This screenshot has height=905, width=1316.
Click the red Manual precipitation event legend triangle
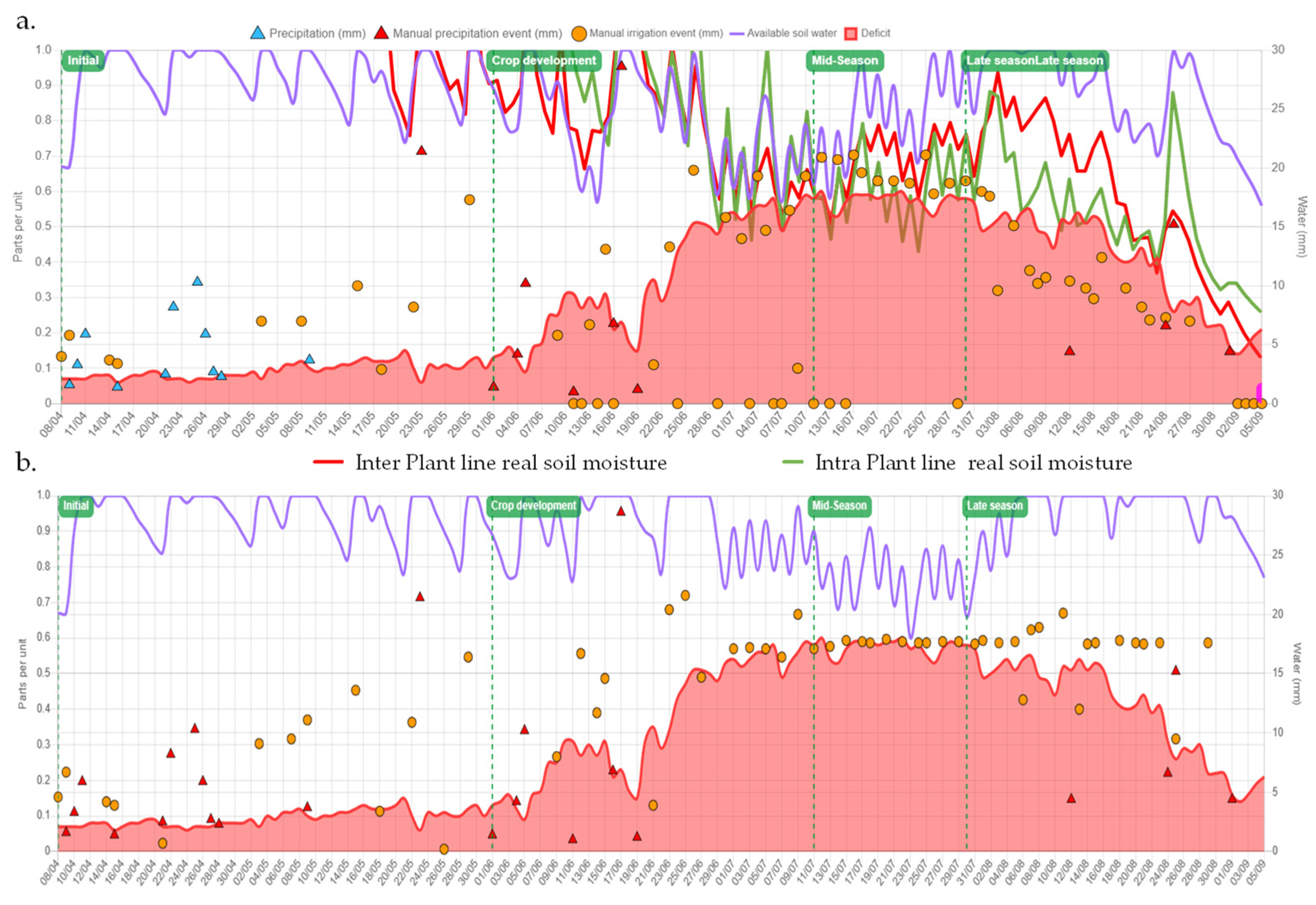pyautogui.click(x=381, y=33)
